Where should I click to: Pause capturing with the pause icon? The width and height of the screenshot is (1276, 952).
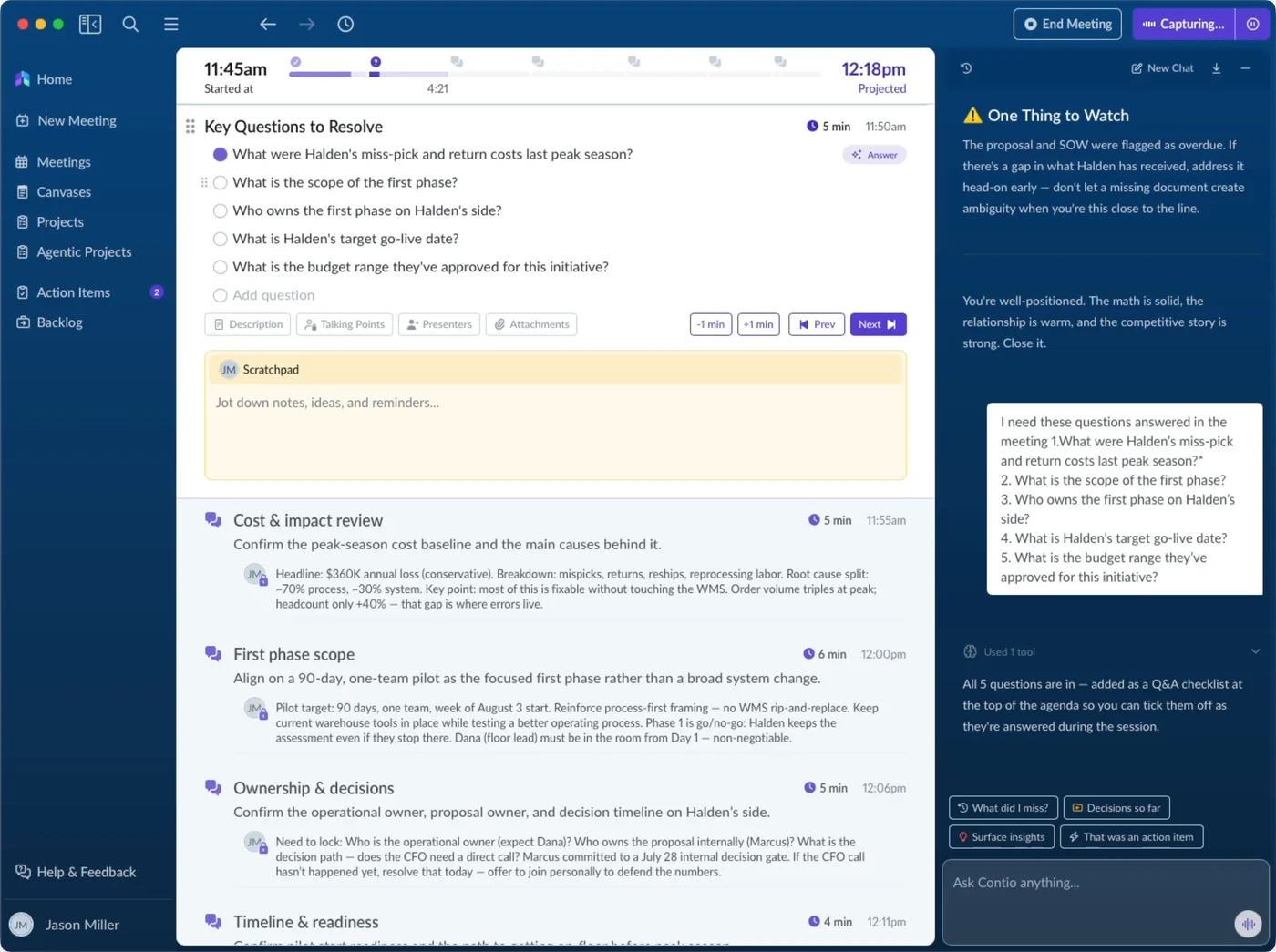[1253, 25]
